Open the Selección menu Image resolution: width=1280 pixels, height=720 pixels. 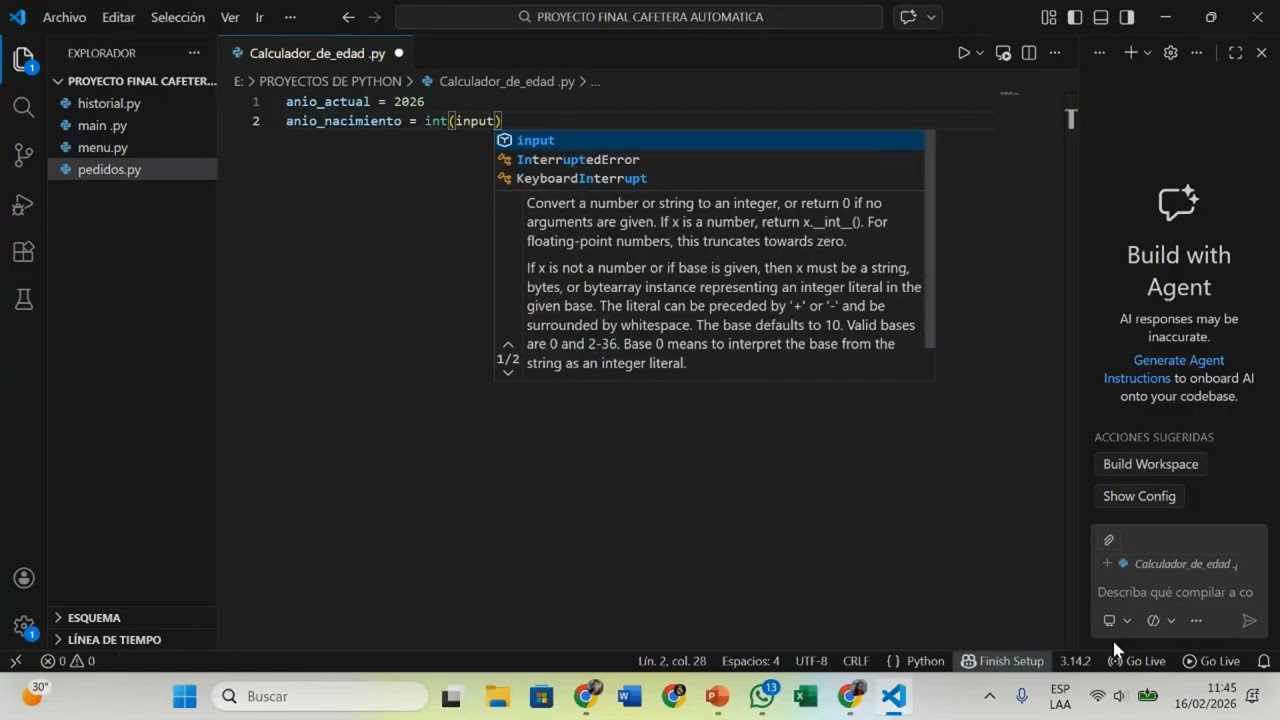click(178, 17)
